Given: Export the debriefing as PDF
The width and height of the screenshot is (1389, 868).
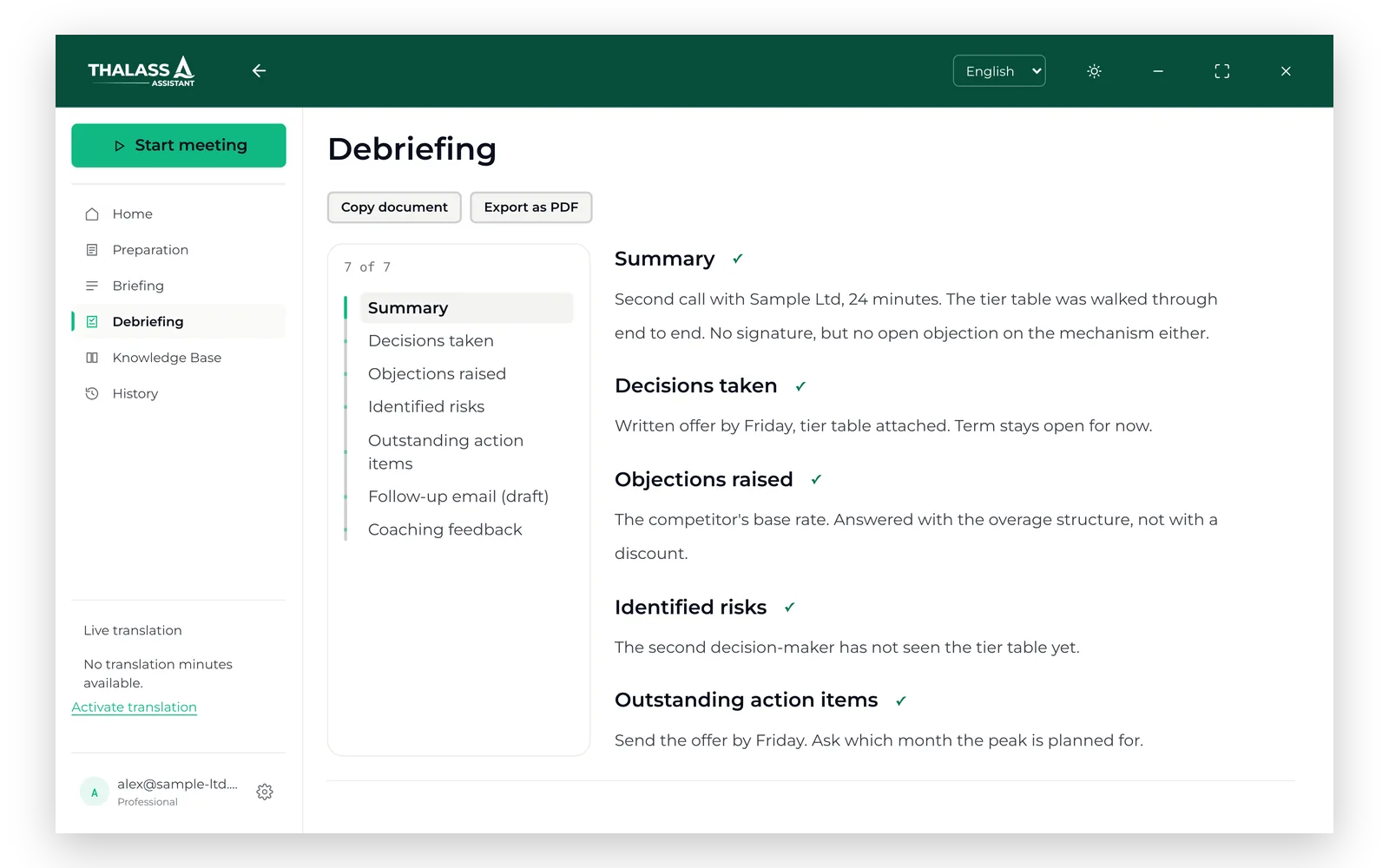Looking at the screenshot, I should tap(531, 207).
